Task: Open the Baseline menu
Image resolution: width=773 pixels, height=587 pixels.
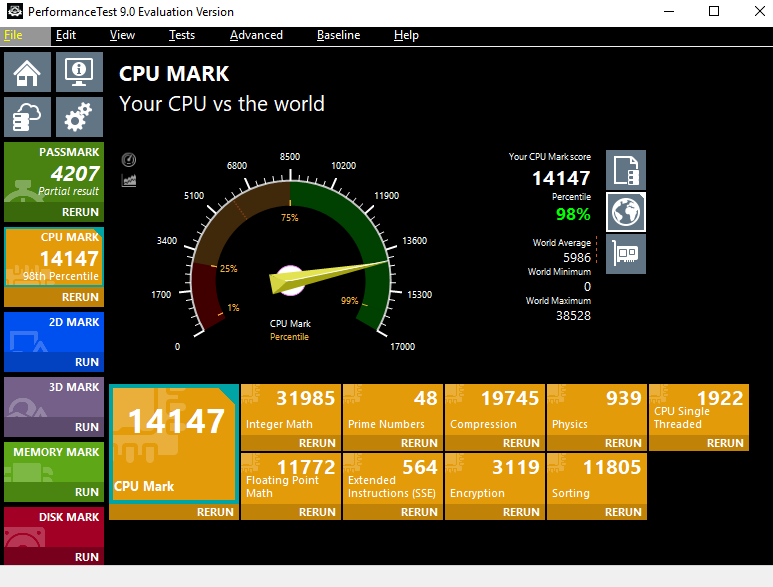Action: (x=339, y=35)
